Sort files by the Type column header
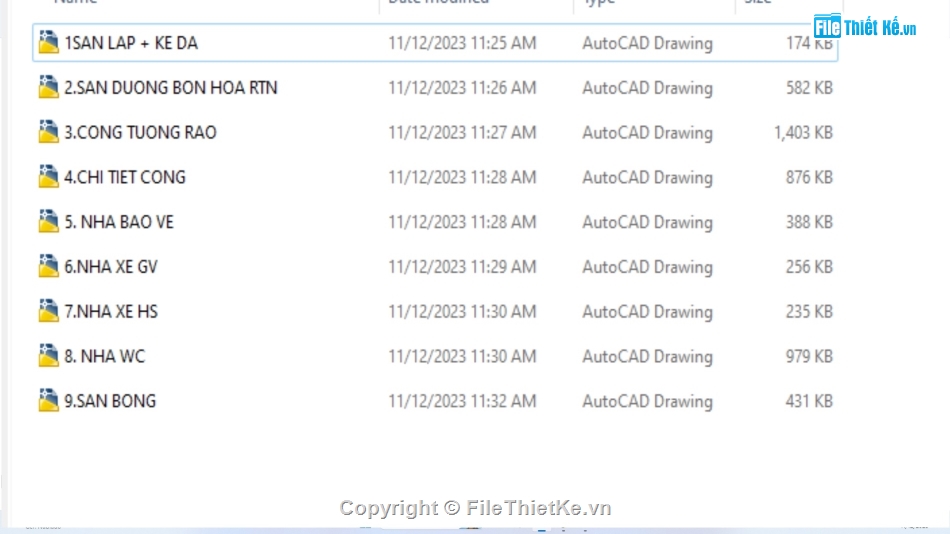Image resolution: width=950 pixels, height=534 pixels. click(599, 2)
